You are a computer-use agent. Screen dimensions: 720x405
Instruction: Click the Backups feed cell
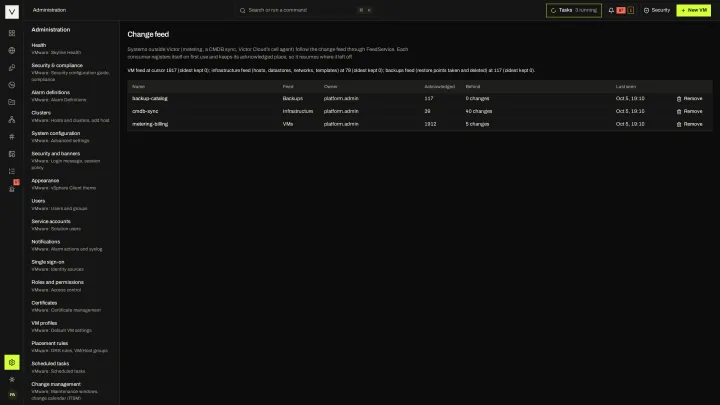coord(292,98)
